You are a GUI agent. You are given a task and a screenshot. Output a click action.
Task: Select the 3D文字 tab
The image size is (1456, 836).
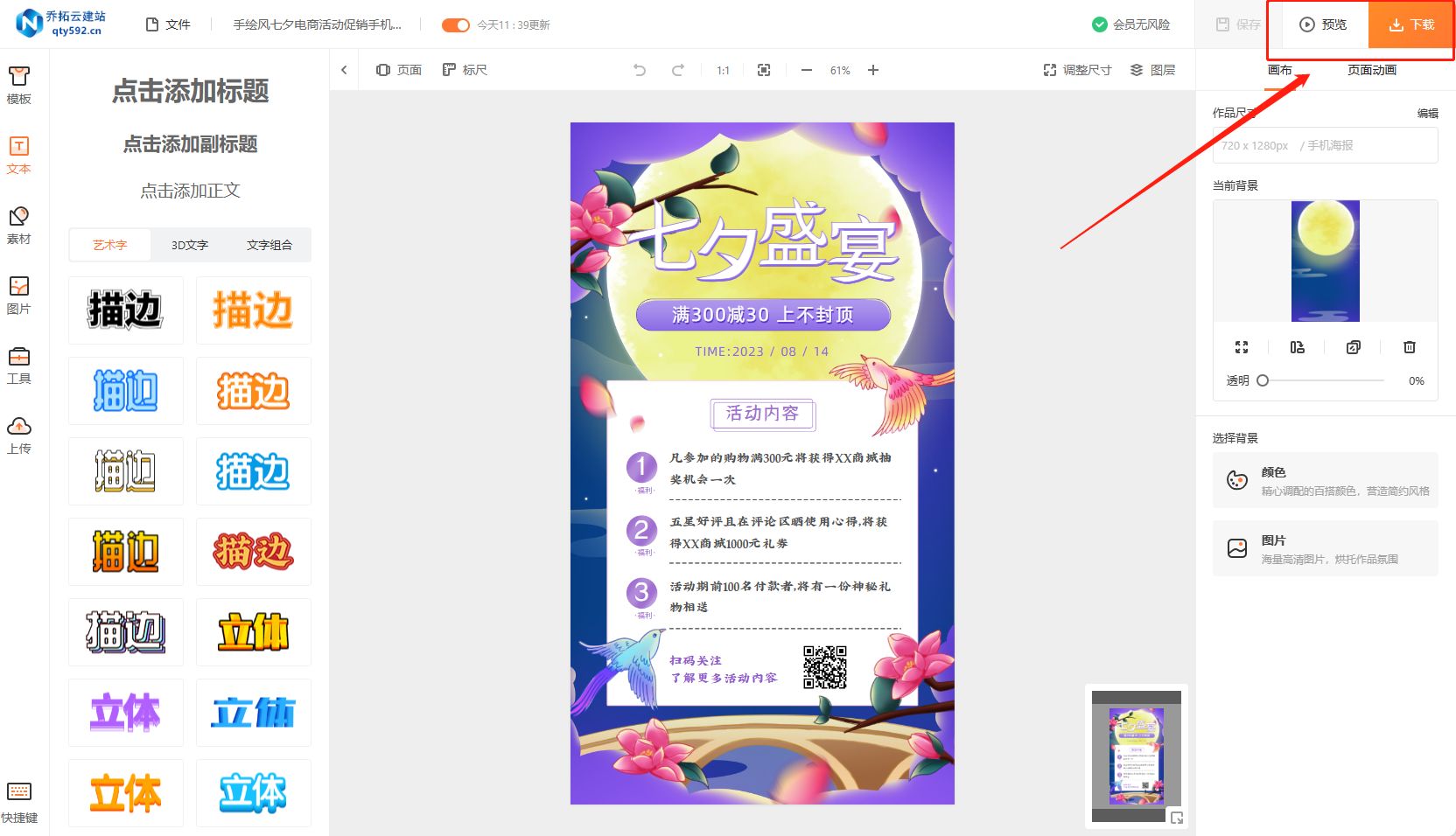[x=190, y=245]
